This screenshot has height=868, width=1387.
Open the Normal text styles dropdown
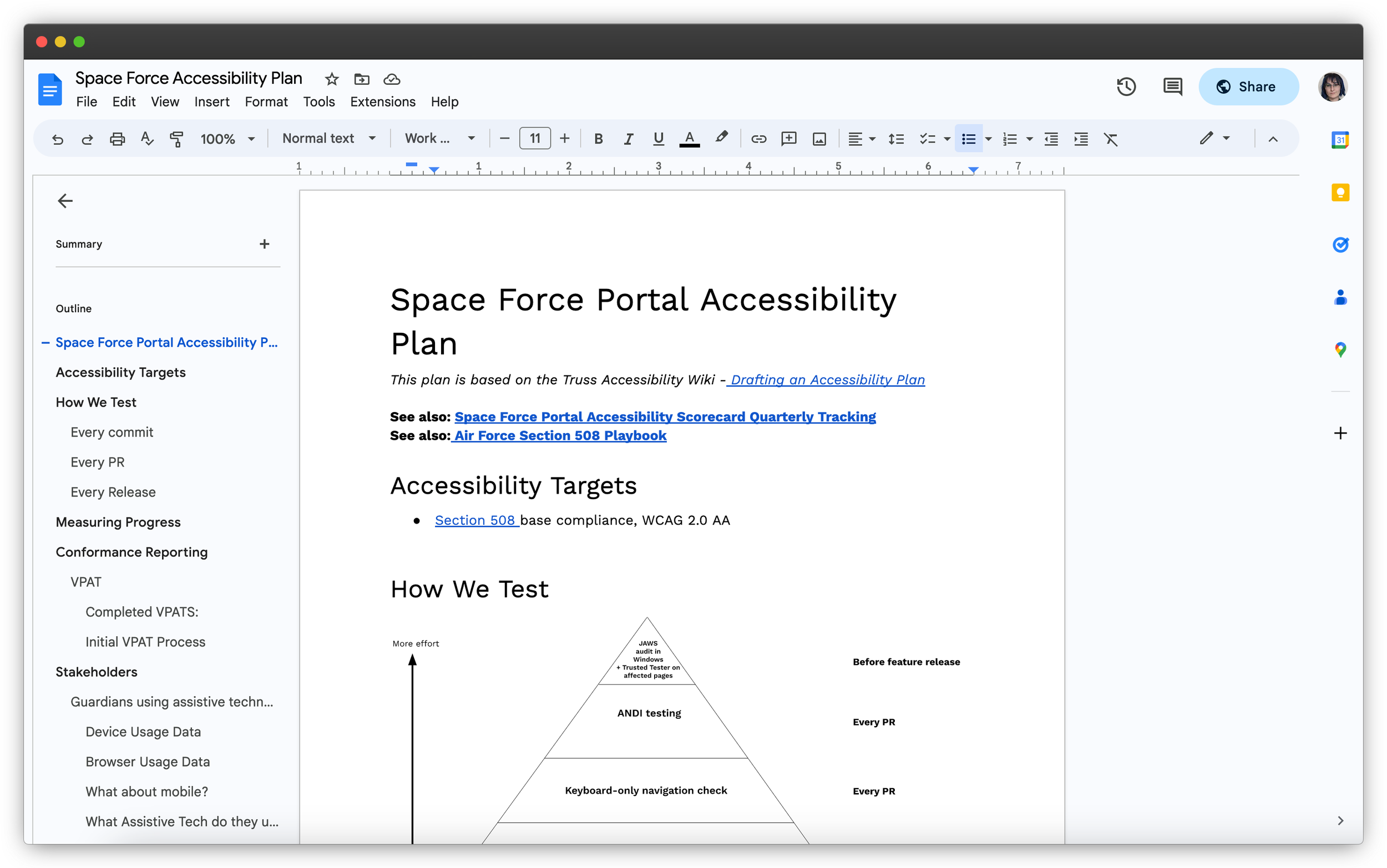point(328,138)
